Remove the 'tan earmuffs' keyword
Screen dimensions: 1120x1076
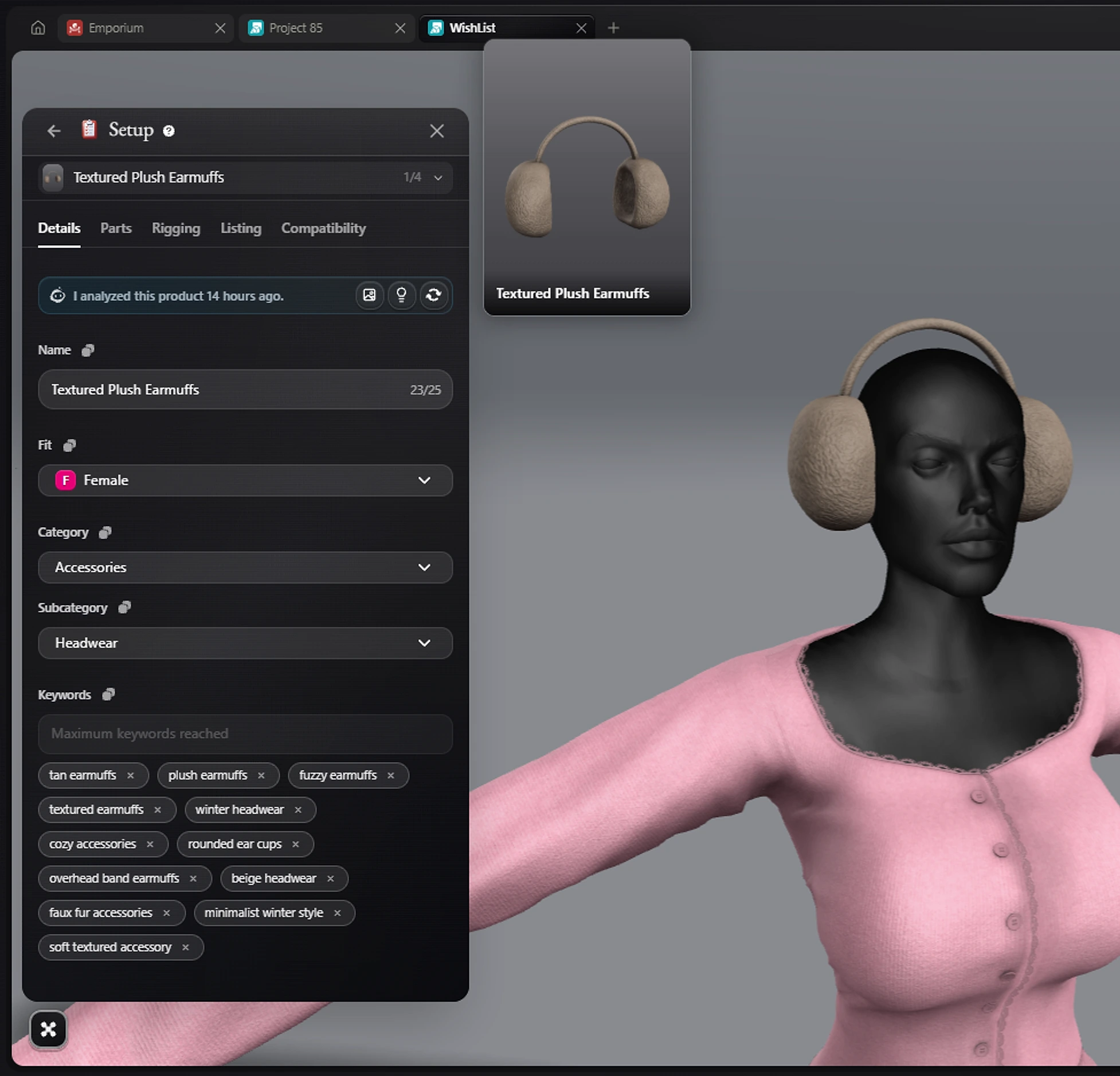[x=131, y=775]
